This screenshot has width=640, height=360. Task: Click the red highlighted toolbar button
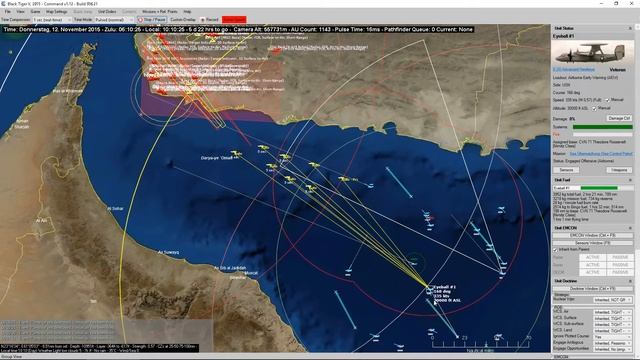click(234, 20)
